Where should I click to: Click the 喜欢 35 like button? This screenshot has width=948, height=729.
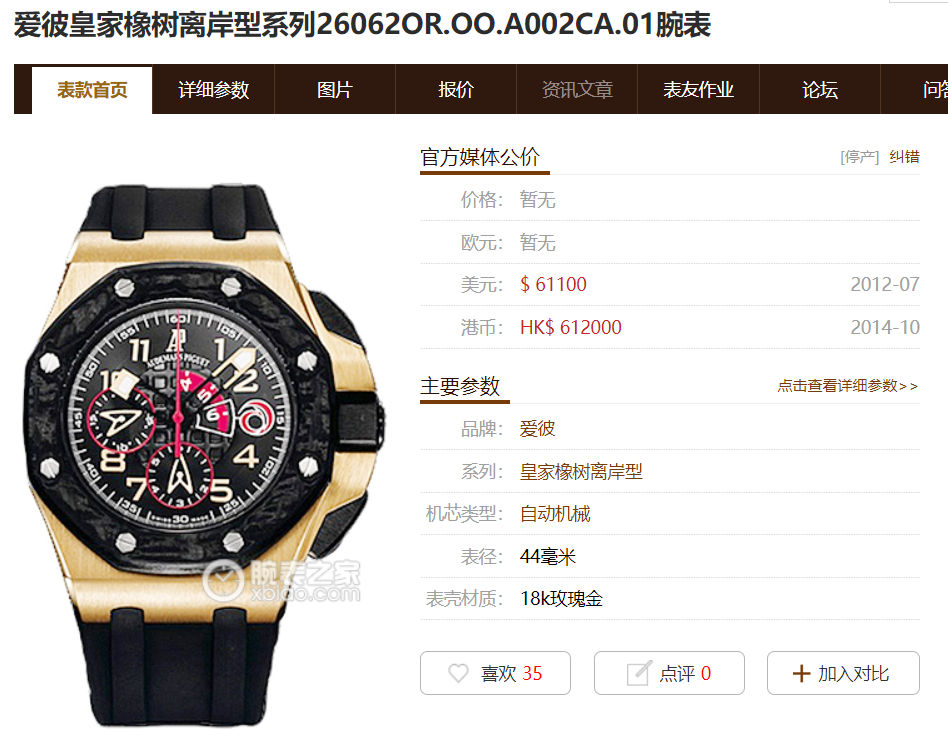pyautogui.click(x=495, y=673)
